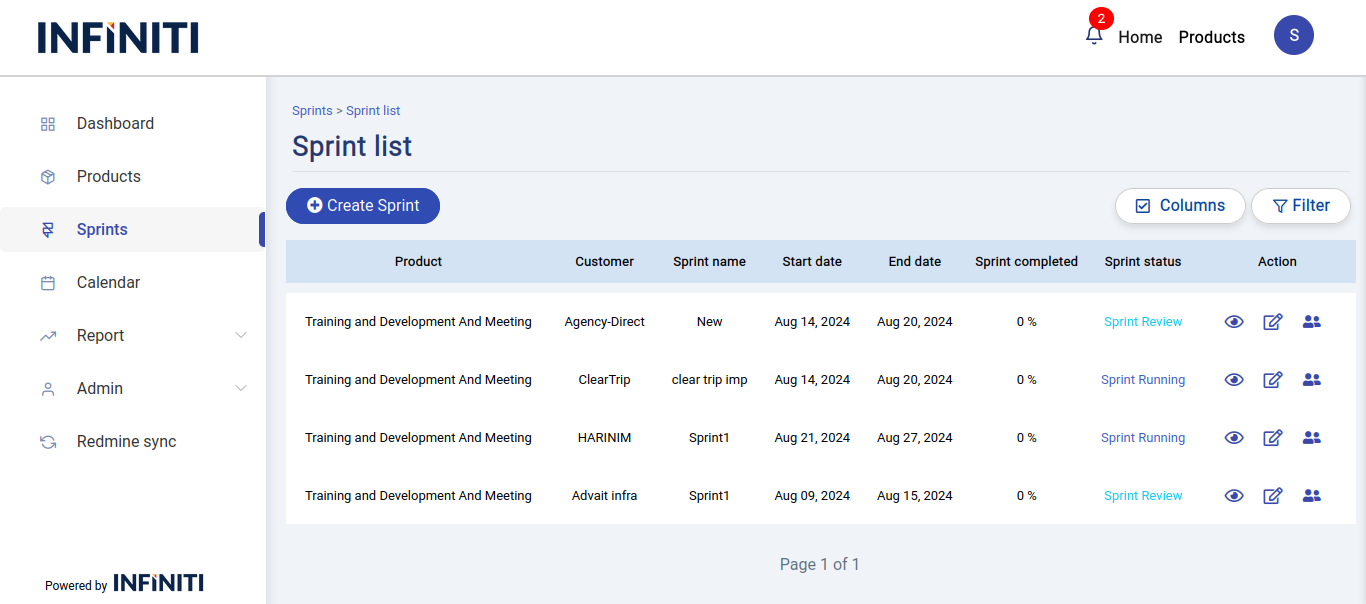1366x604 pixels.
Task: Open the notifications bell icon
Action: click(1094, 35)
